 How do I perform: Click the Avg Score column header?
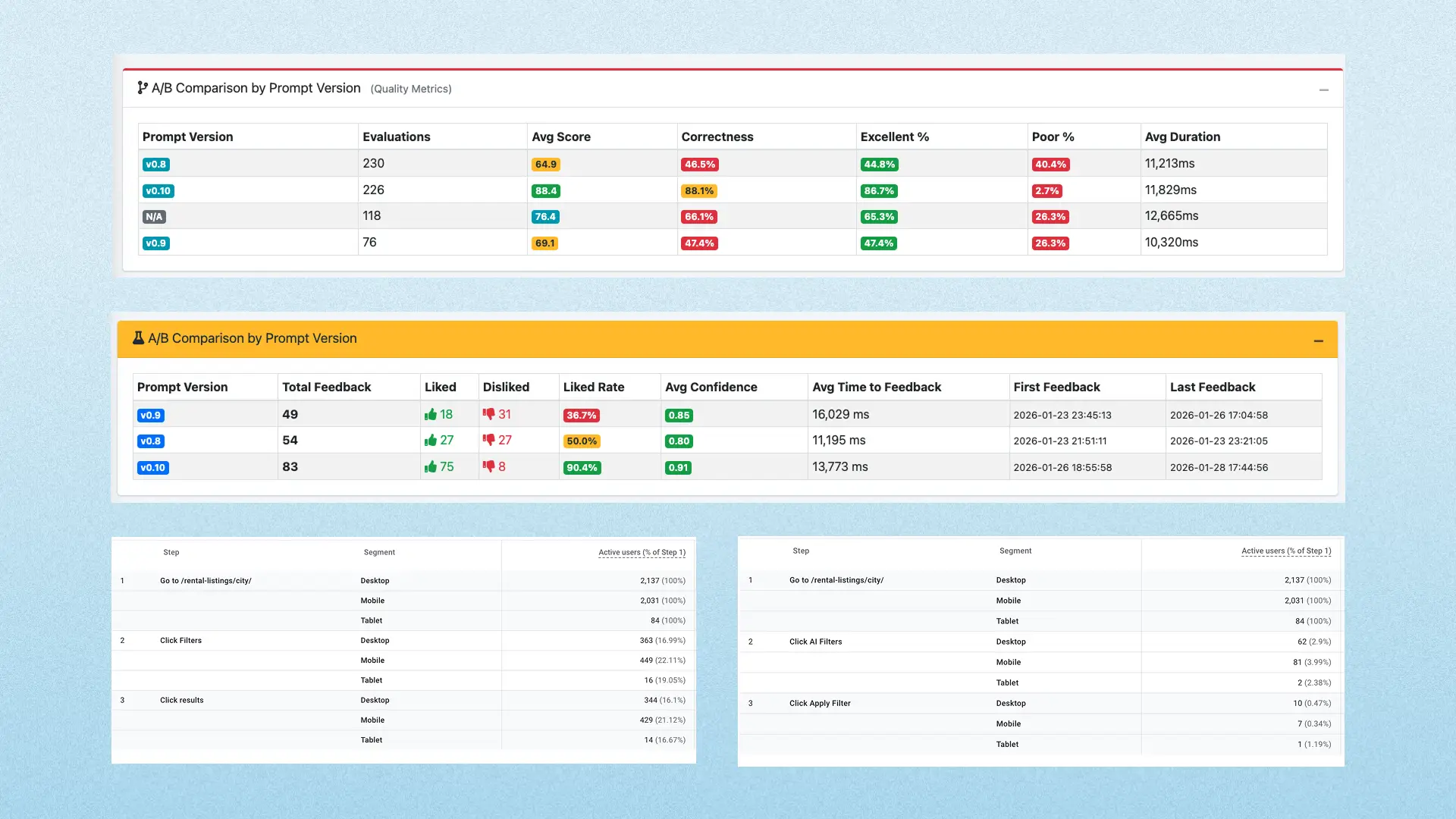(x=560, y=137)
